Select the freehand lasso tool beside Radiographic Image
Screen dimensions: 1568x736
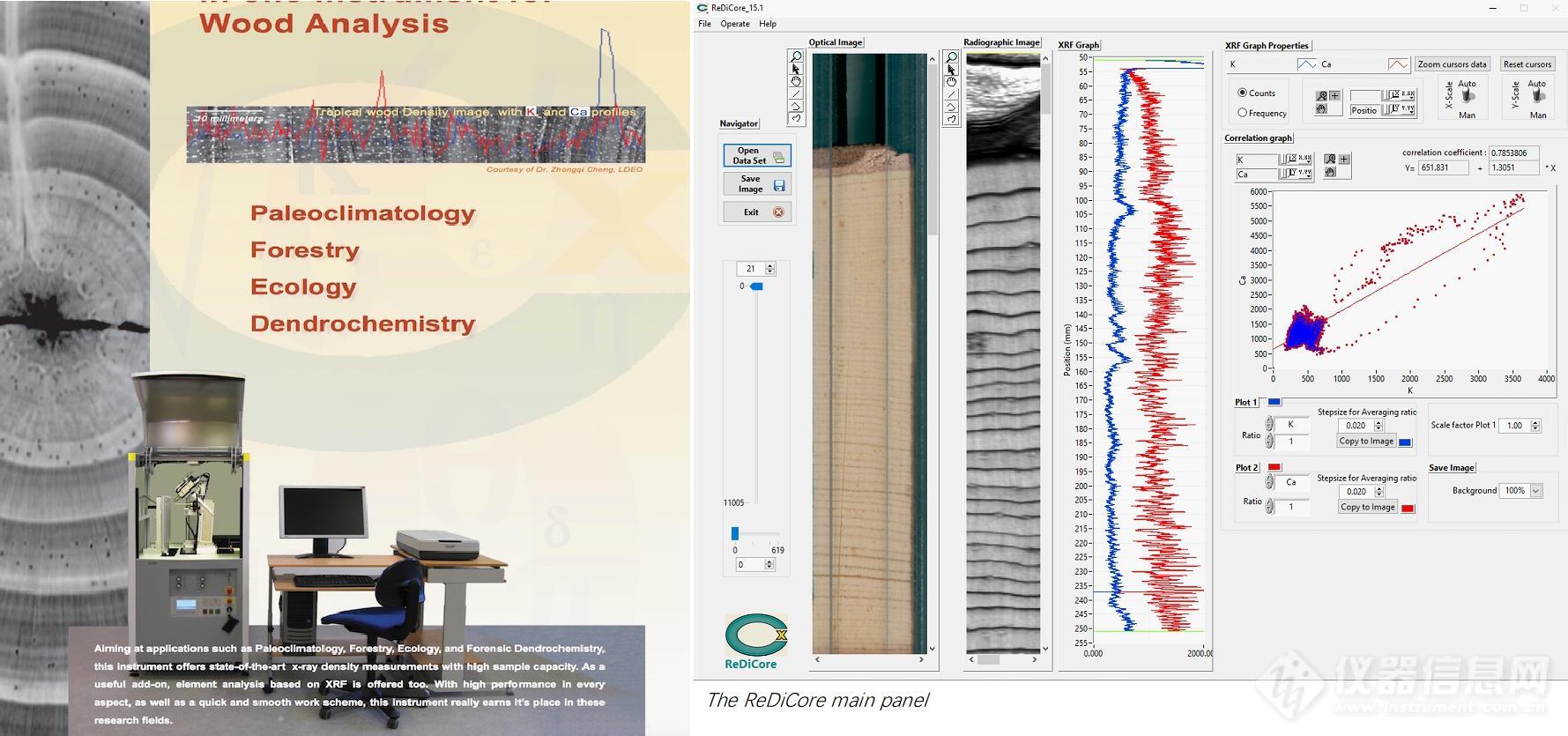951,119
